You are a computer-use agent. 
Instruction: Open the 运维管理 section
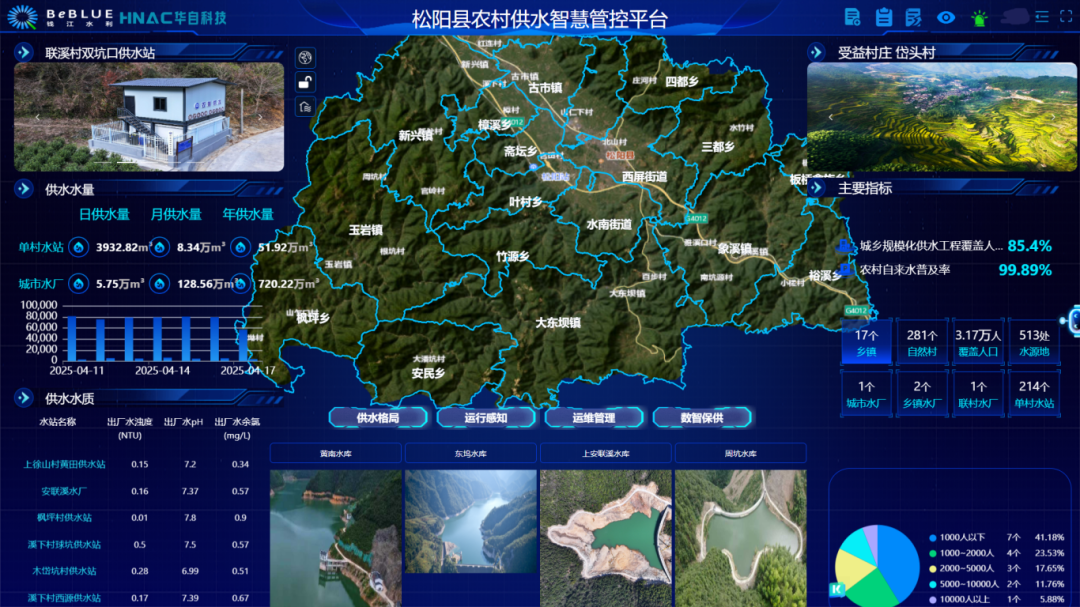coord(594,418)
